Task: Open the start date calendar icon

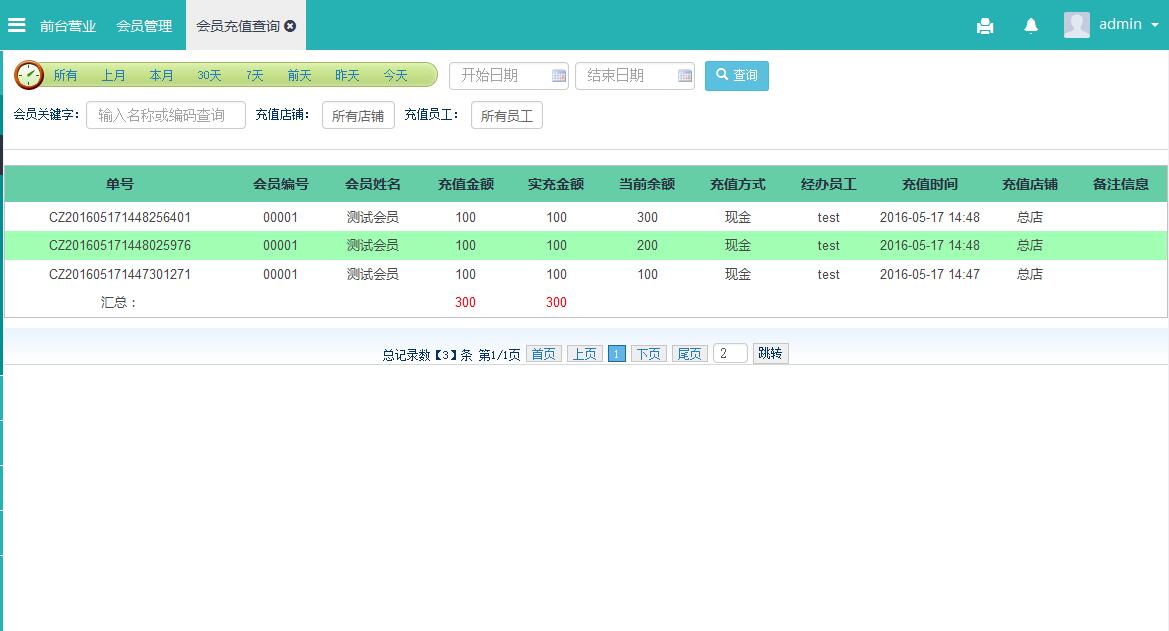Action: tap(559, 76)
